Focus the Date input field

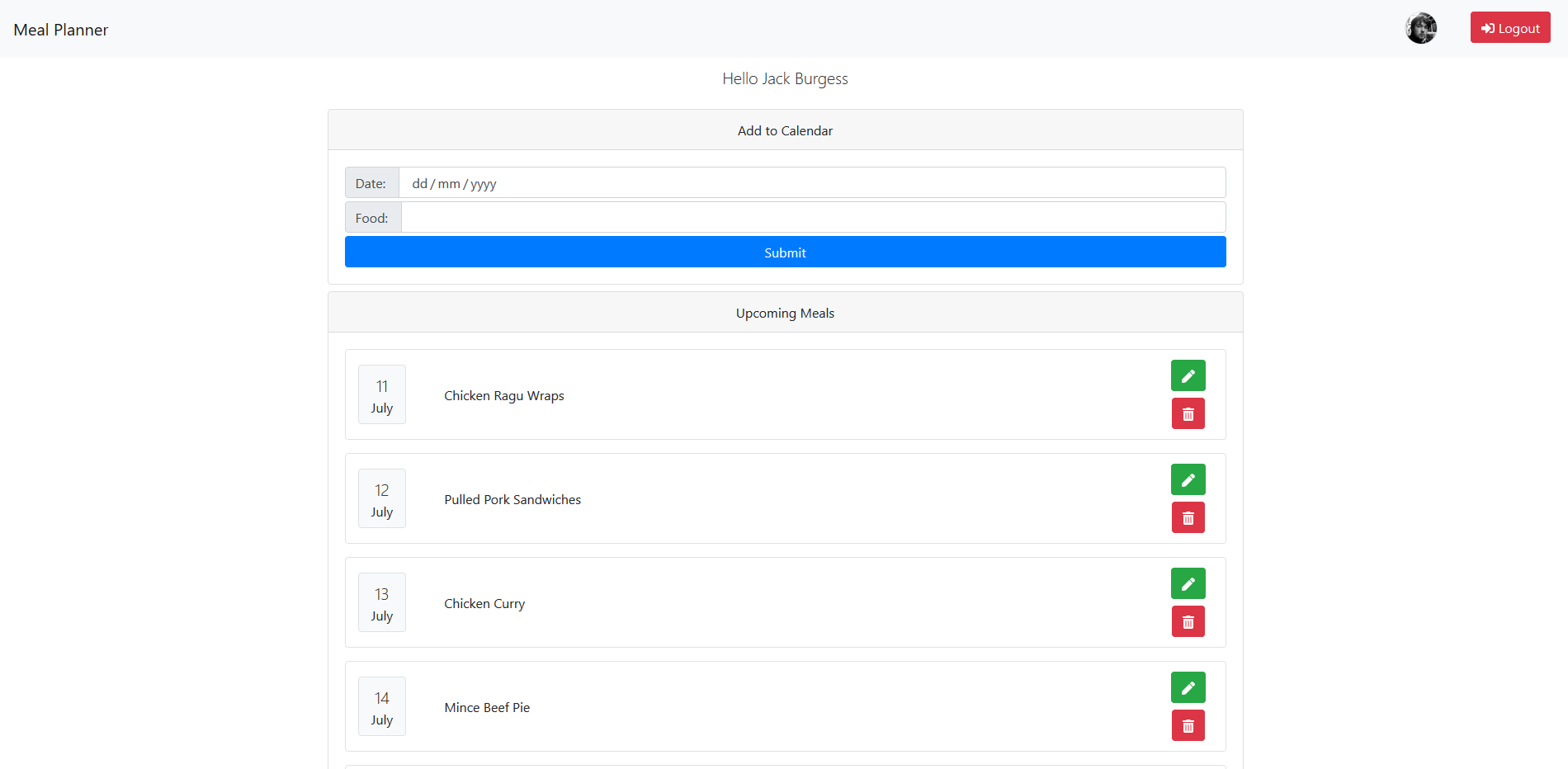(x=811, y=183)
